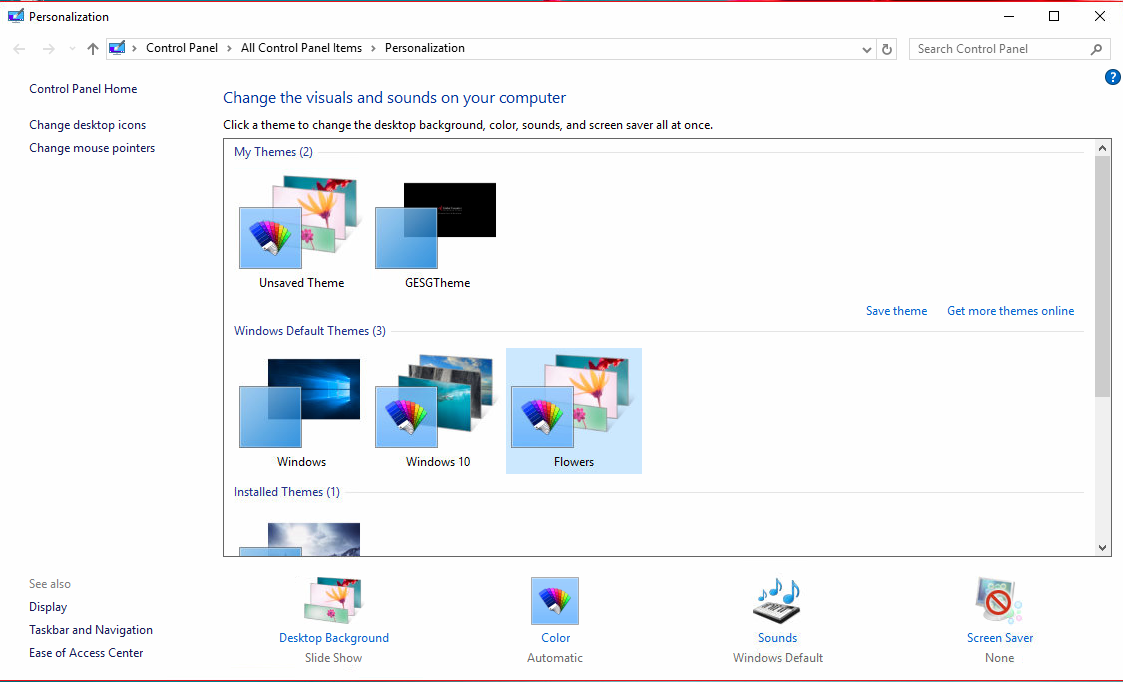
Task: Maximize the Personalization window
Action: (x=1054, y=16)
